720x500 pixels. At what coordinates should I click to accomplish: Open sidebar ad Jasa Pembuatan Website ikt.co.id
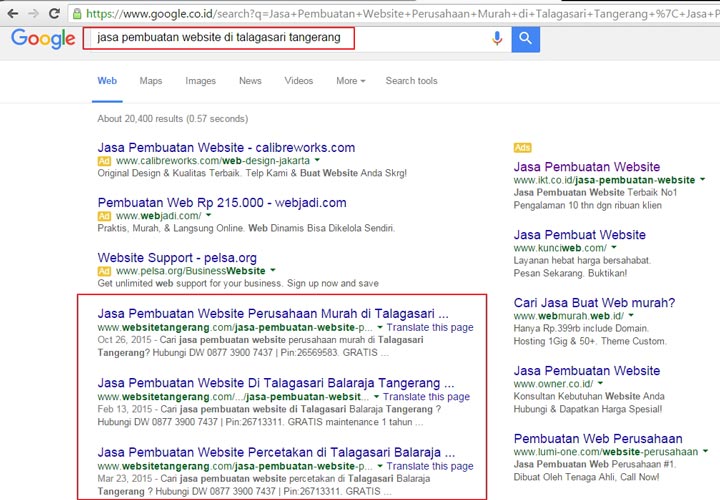pyautogui.click(x=587, y=167)
